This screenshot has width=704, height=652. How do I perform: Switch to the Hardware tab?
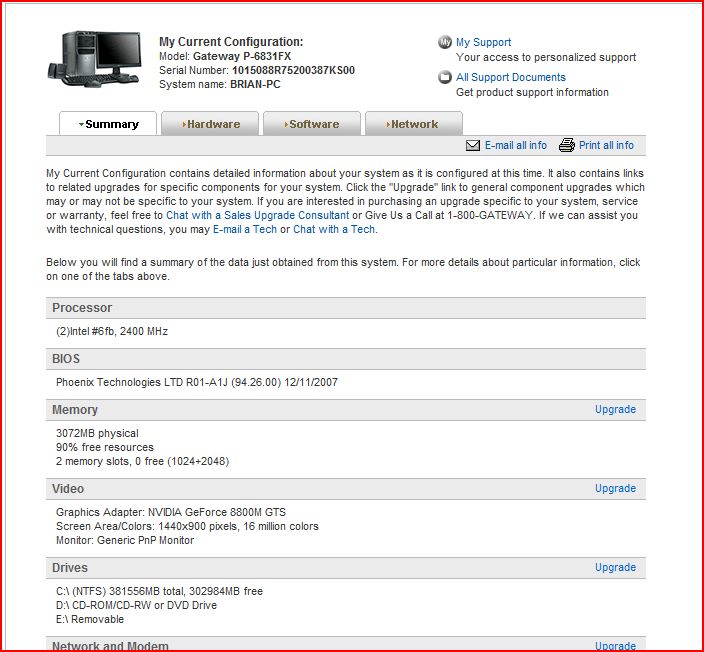pyautogui.click(x=210, y=123)
